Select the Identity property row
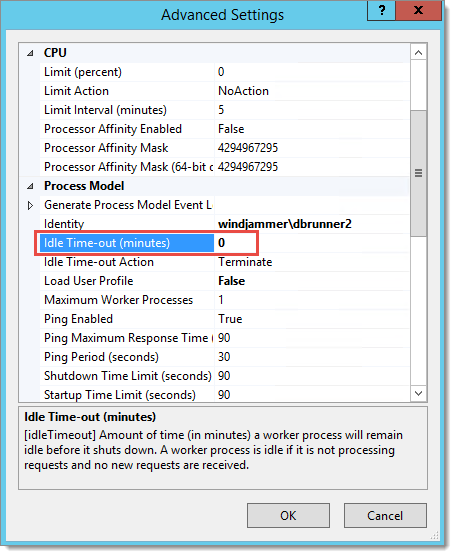Screen dimensions: 455x556 pyautogui.click(x=224, y=224)
